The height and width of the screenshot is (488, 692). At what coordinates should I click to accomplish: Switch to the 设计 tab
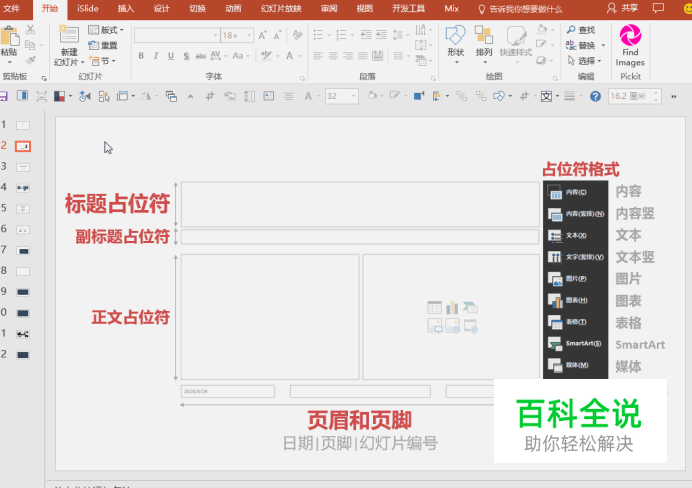(x=162, y=8)
